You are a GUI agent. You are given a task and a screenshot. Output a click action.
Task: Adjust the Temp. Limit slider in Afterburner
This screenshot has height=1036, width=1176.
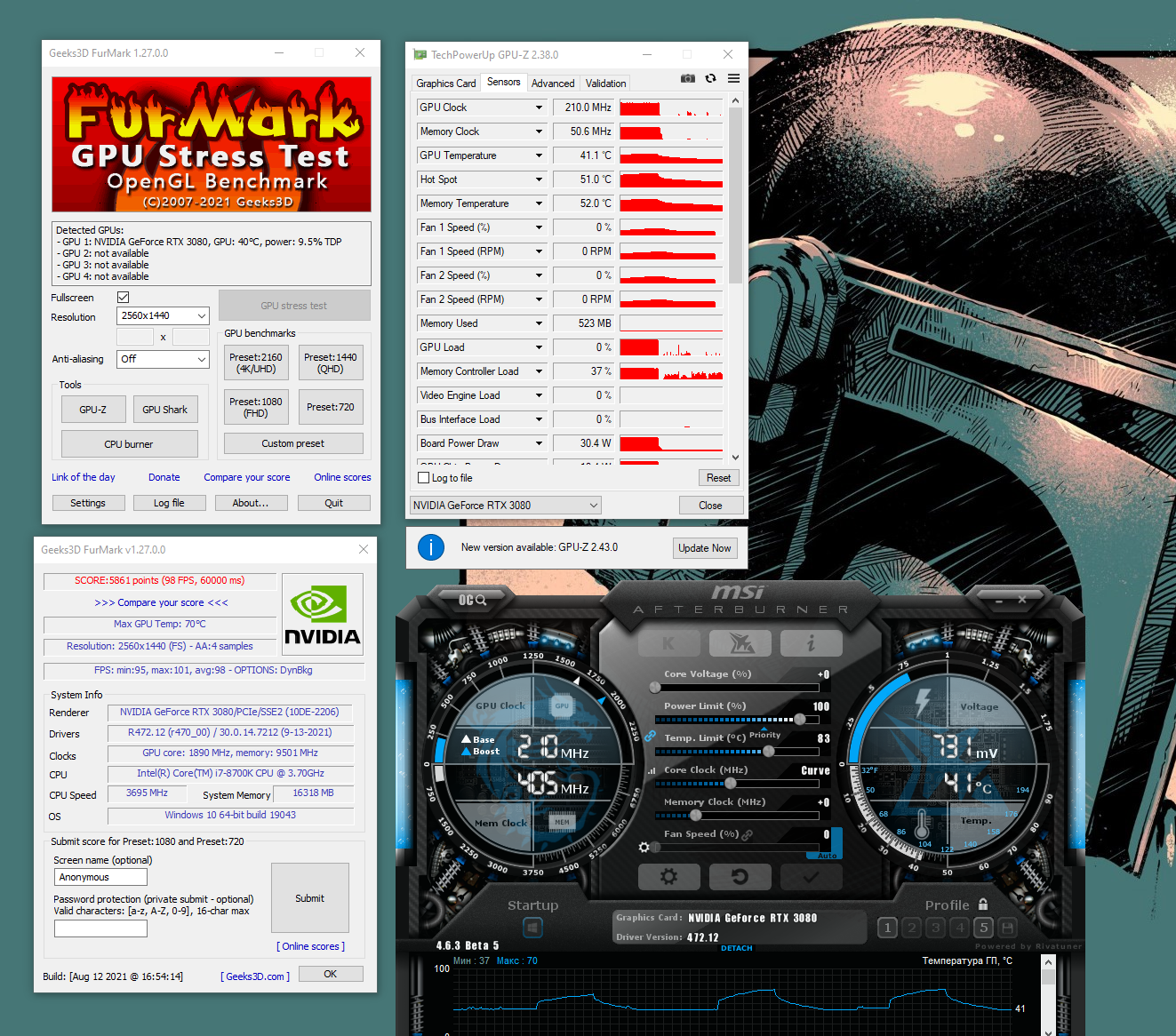pyautogui.click(x=737, y=751)
